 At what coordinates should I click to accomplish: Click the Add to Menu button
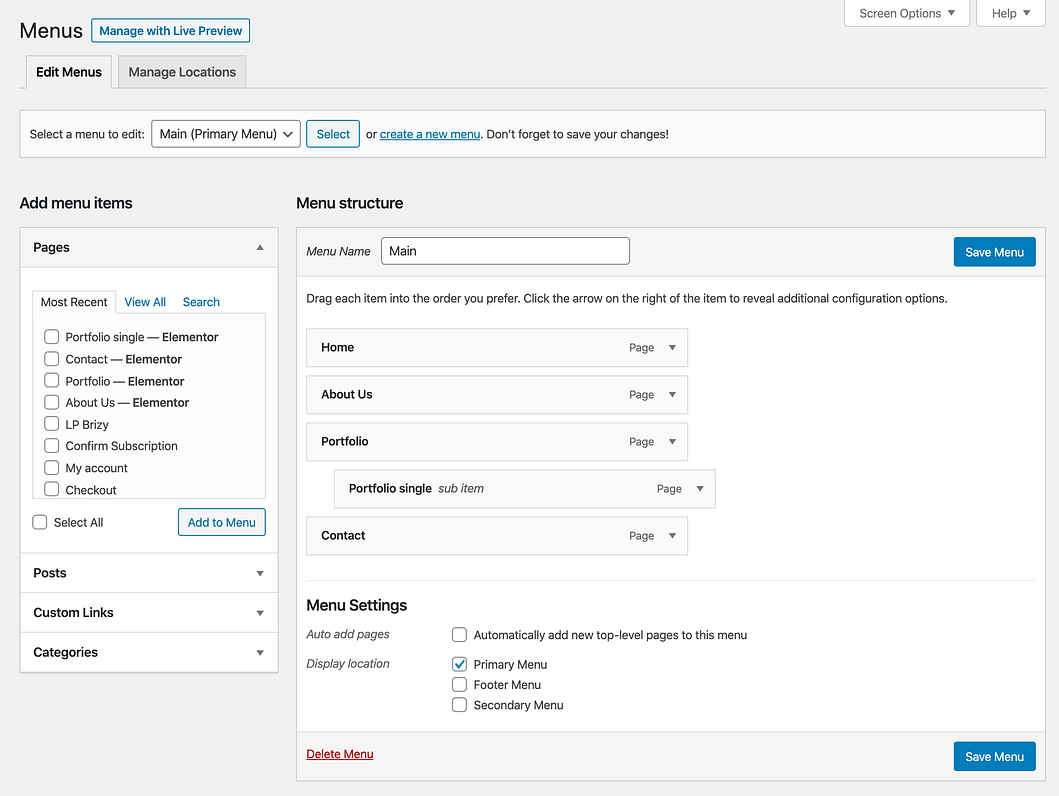click(x=221, y=521)
